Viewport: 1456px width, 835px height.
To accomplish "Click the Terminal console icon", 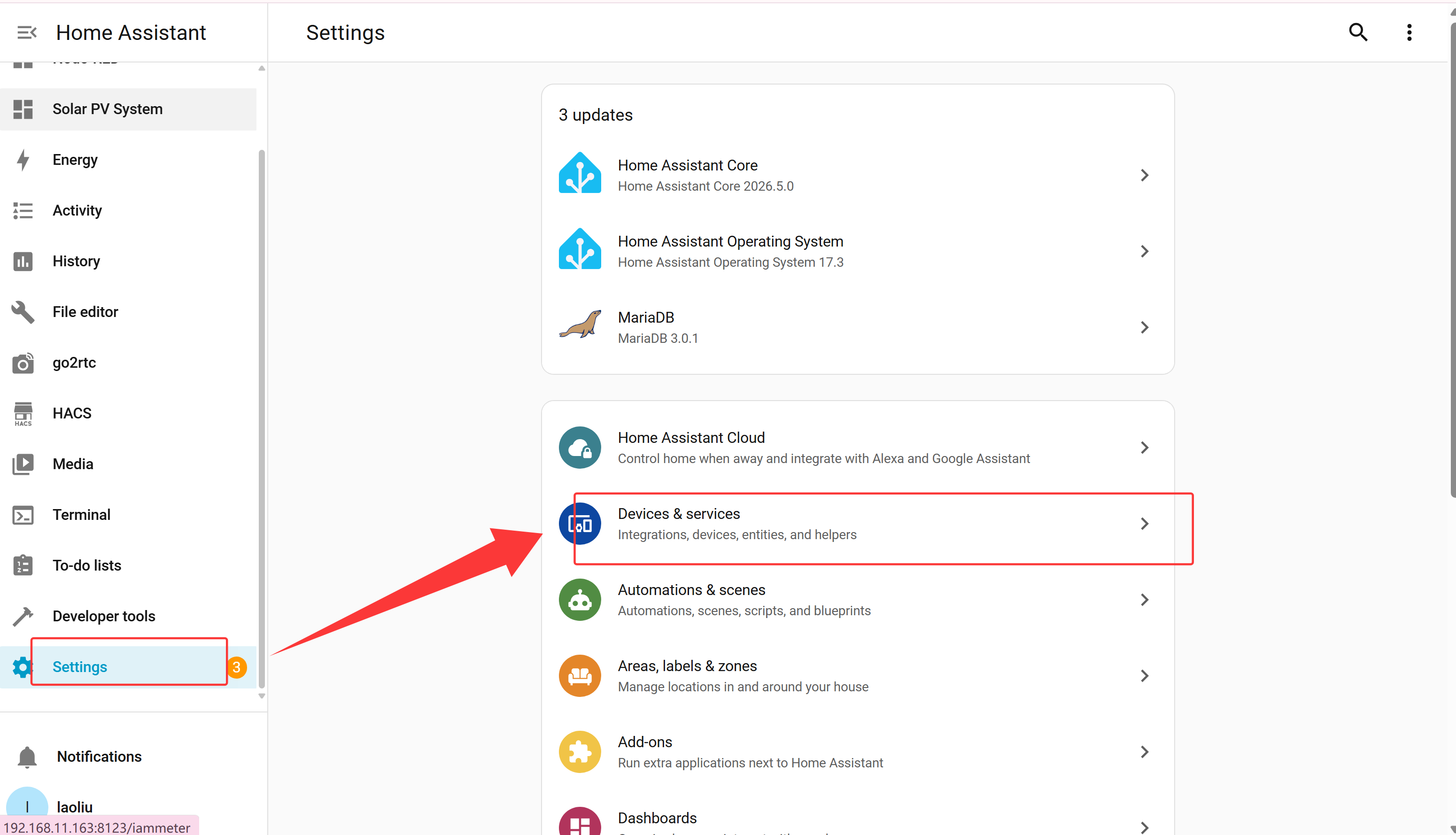I will click(x=23, y=515).
